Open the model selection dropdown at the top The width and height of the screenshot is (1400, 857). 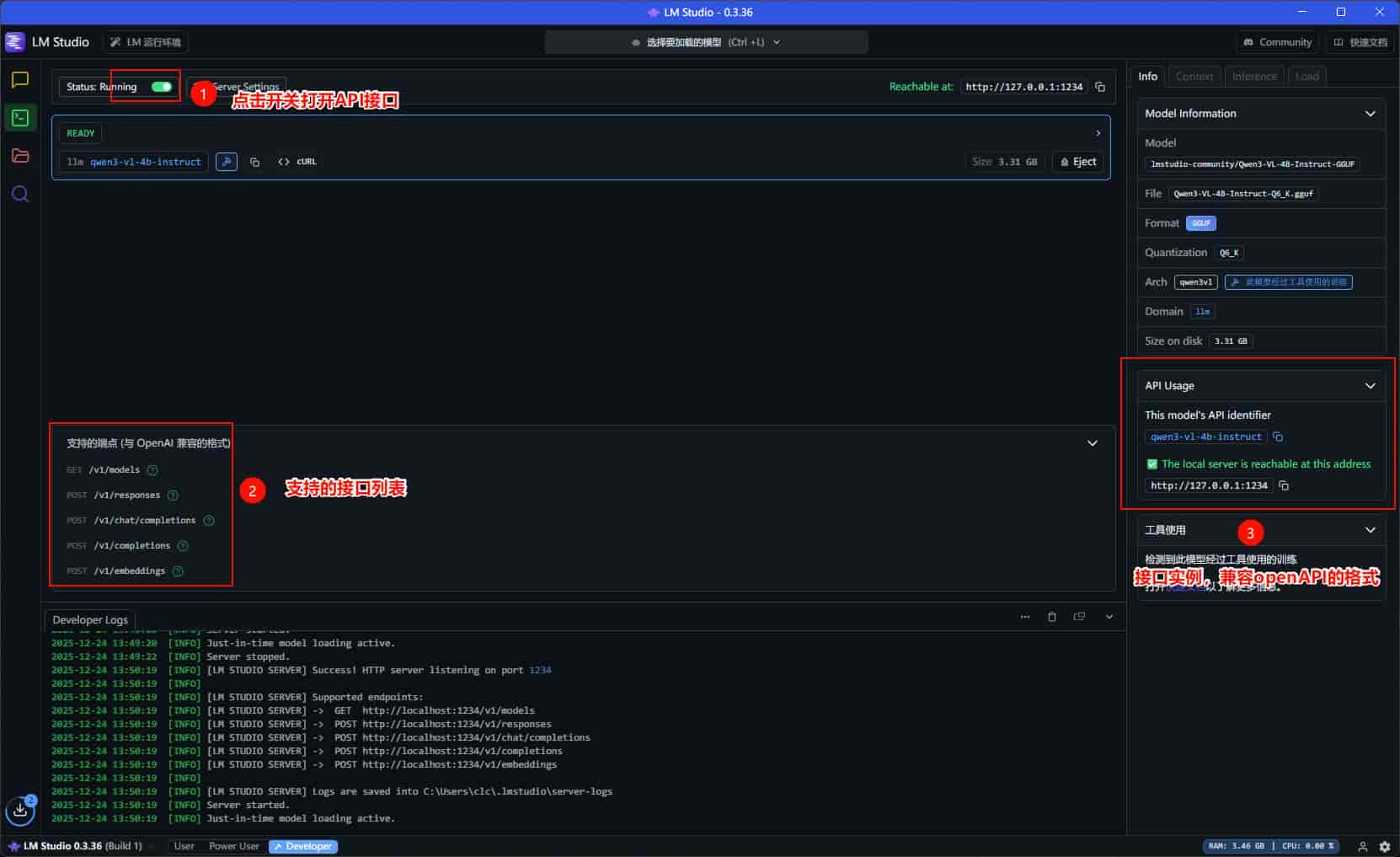[x=706, y=42]
